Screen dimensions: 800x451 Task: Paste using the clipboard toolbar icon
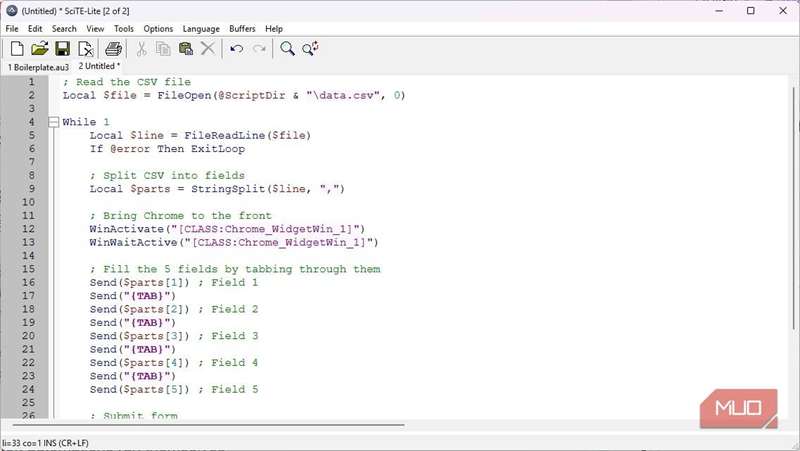186,48
